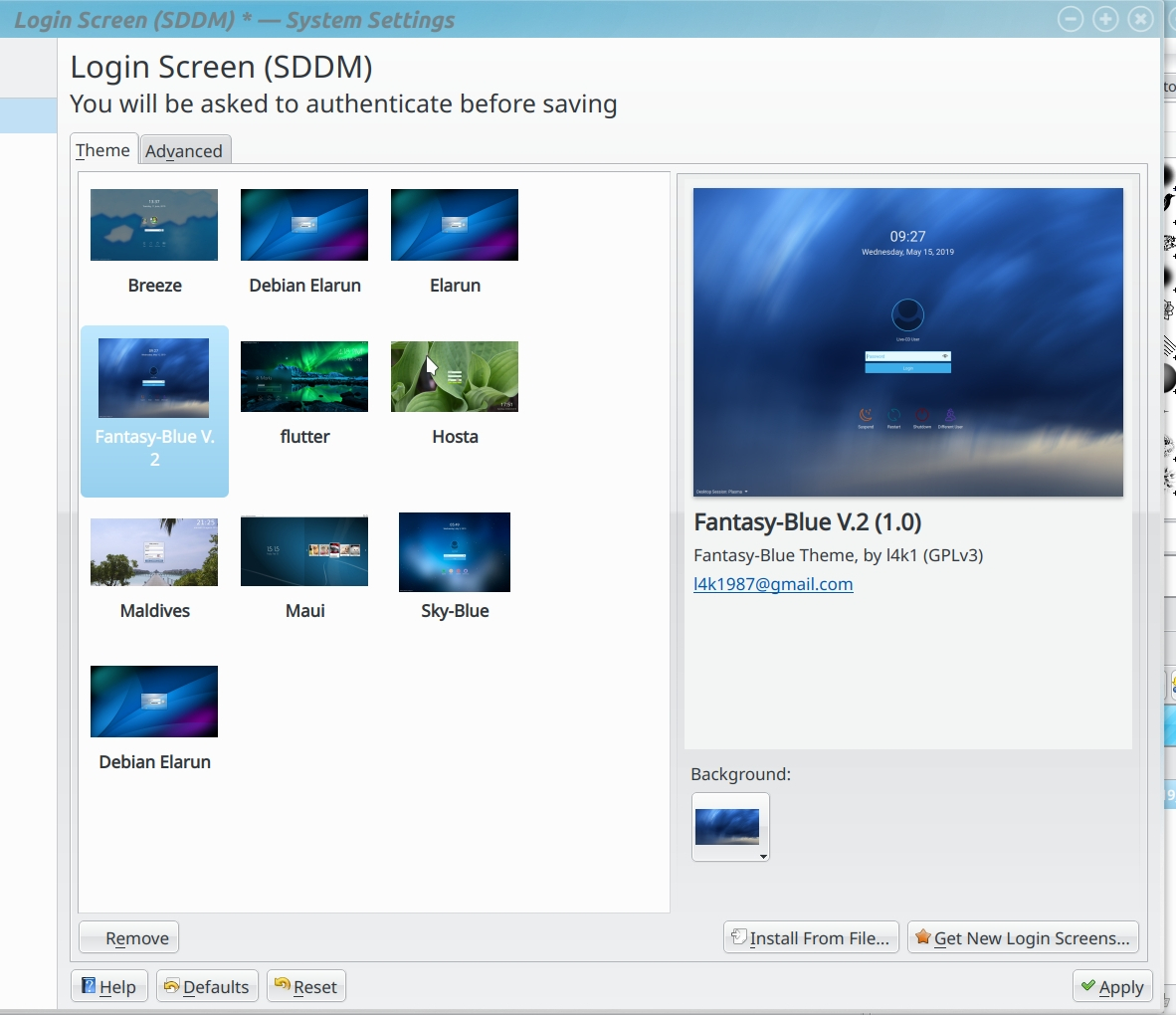The height and width of the screenshot is (1015, 1176).
Task: Select the Sky-Blue theme thumbnail
Action: coord(454,552)
